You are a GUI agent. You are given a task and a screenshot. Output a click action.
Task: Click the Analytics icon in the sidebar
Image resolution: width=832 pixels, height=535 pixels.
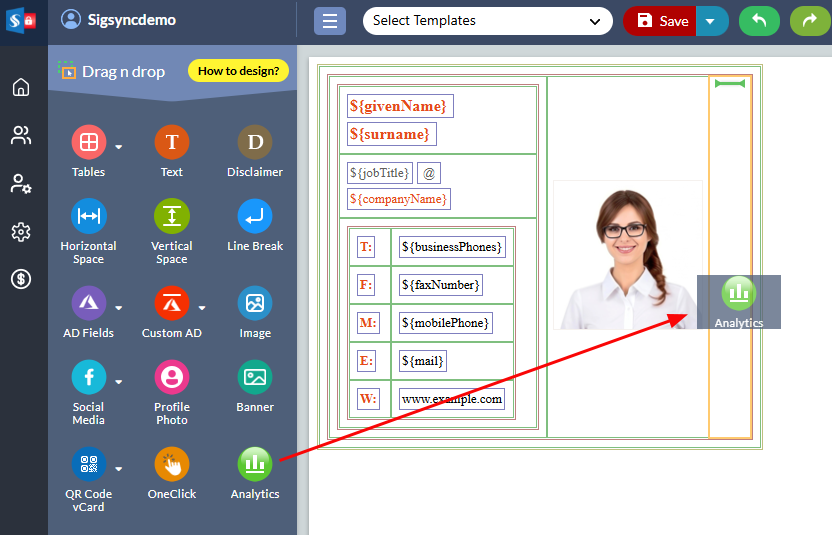click(255, 465)
